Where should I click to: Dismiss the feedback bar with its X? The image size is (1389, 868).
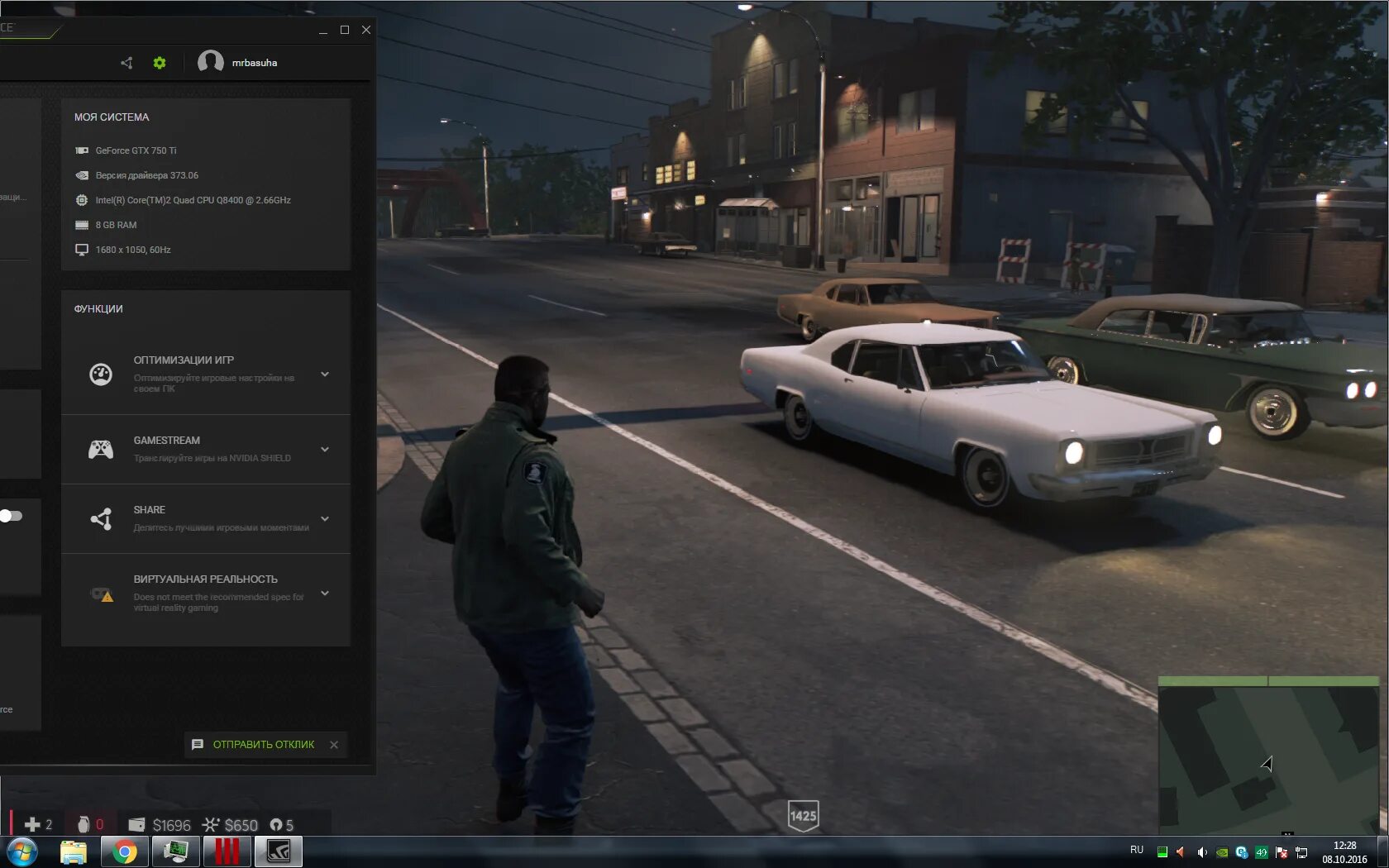[334, 745]
